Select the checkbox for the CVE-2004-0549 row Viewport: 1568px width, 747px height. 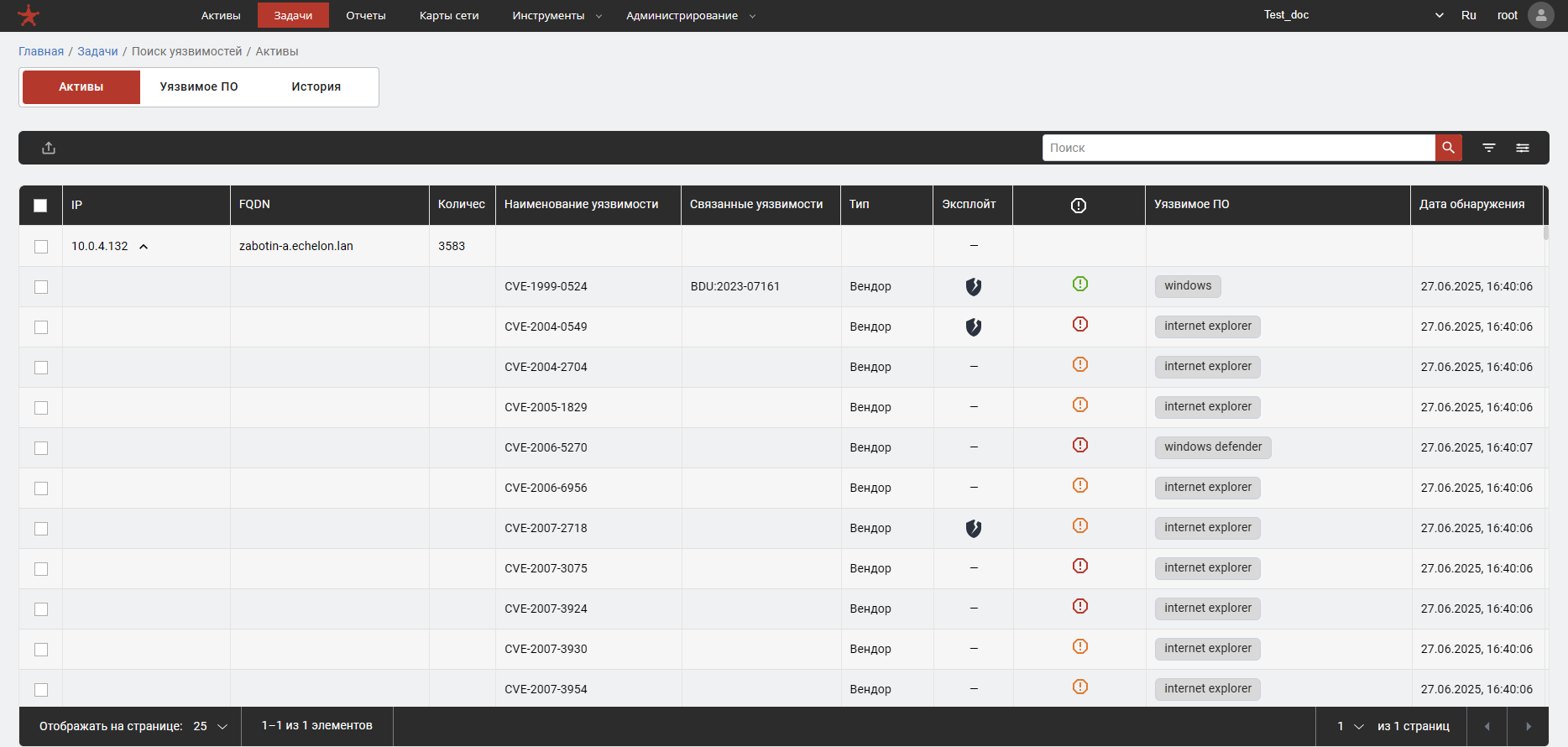click(x=41, y=327)
